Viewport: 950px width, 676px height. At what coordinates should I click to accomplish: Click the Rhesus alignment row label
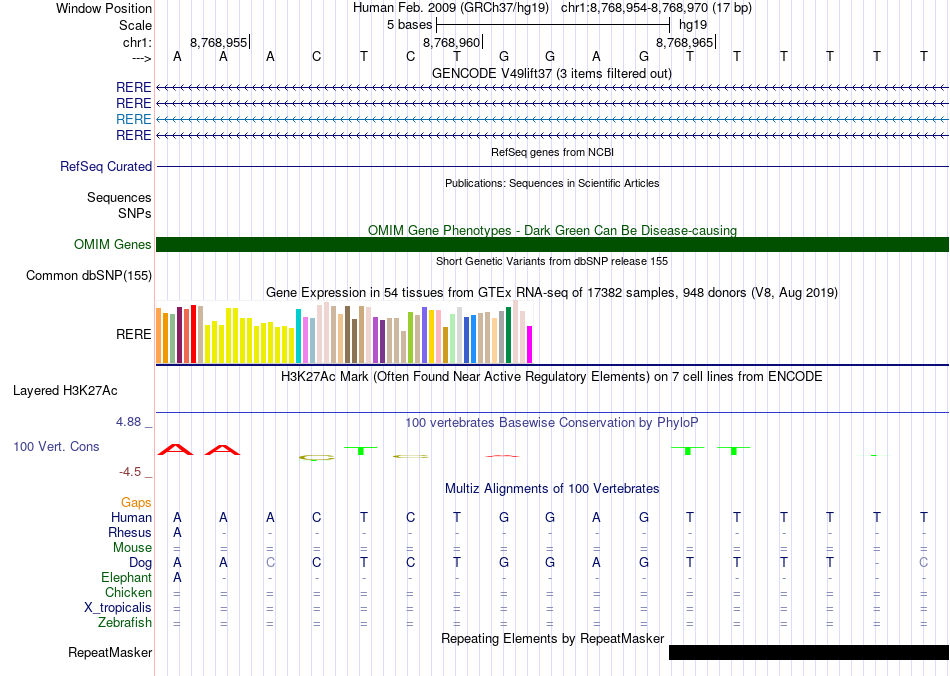click(130, 532)
